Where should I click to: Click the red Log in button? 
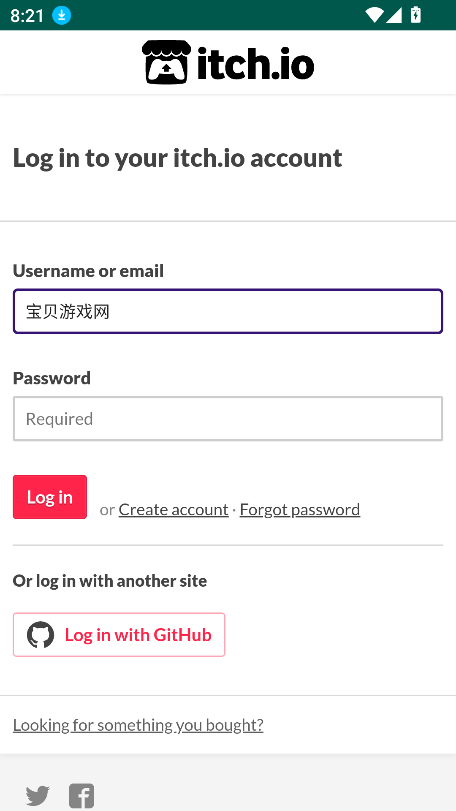tap(50, 497)
